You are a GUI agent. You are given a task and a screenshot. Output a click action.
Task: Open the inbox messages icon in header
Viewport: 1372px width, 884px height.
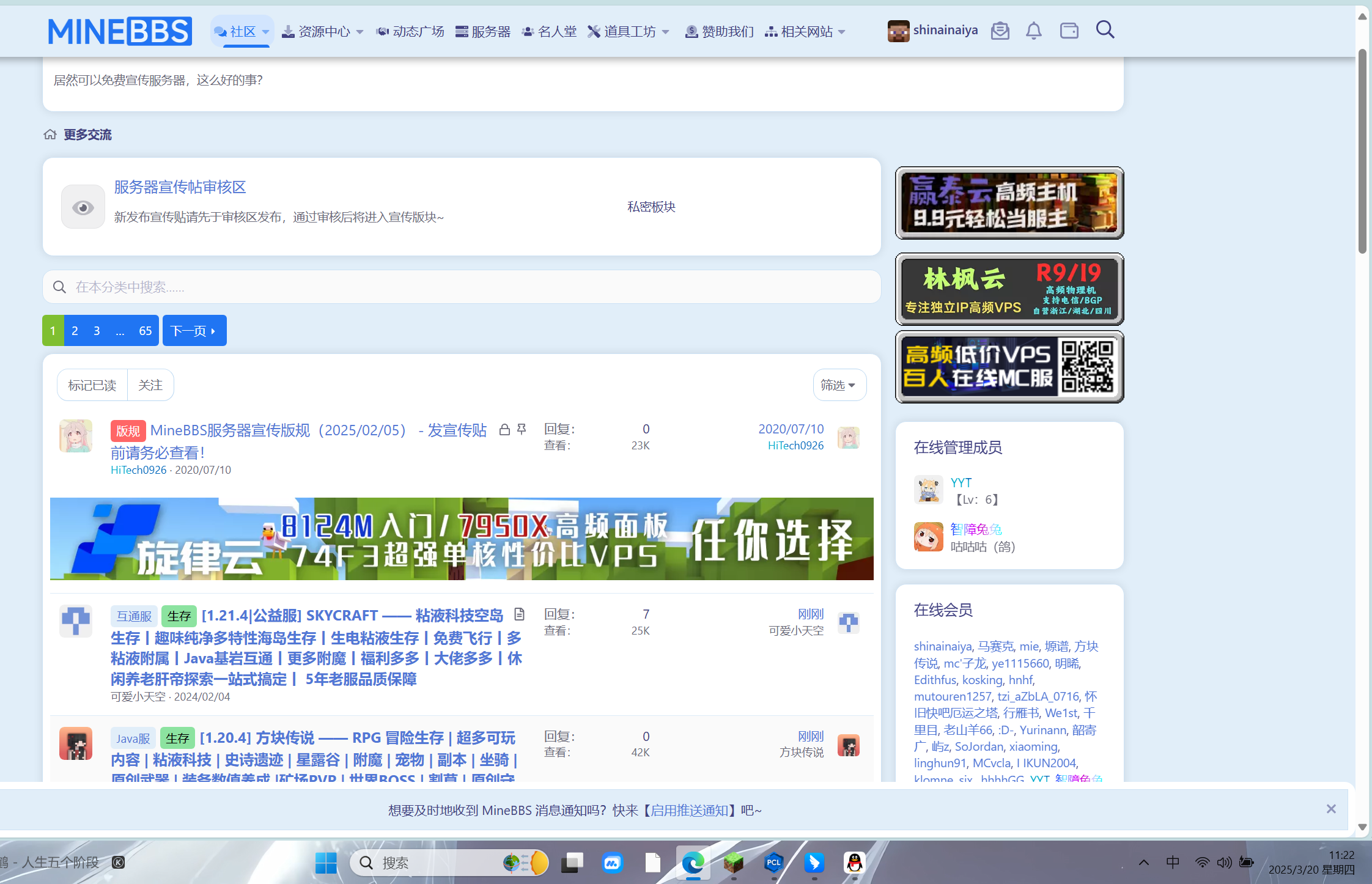point(1000,31)
